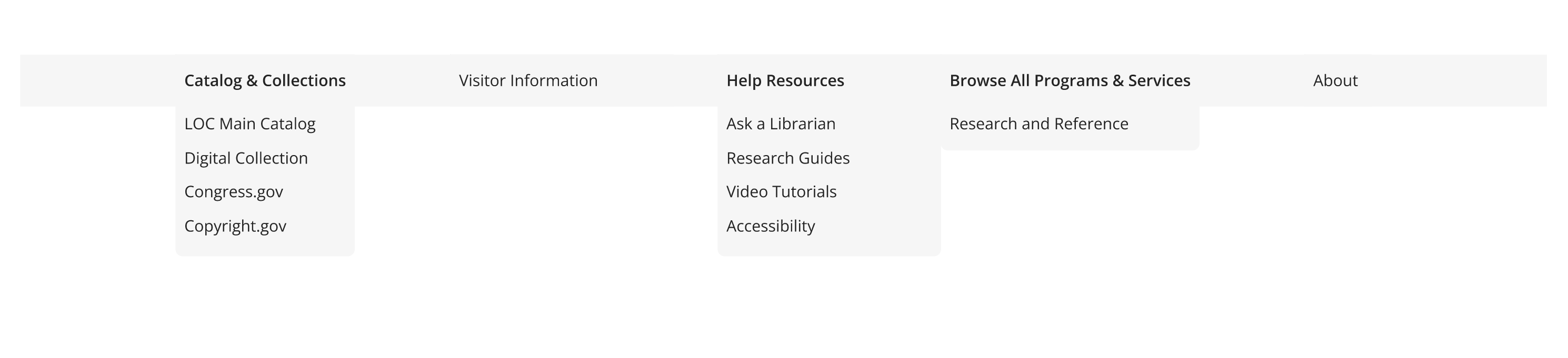Open the Catalog & Collections menu

click(x=265, y=81)
